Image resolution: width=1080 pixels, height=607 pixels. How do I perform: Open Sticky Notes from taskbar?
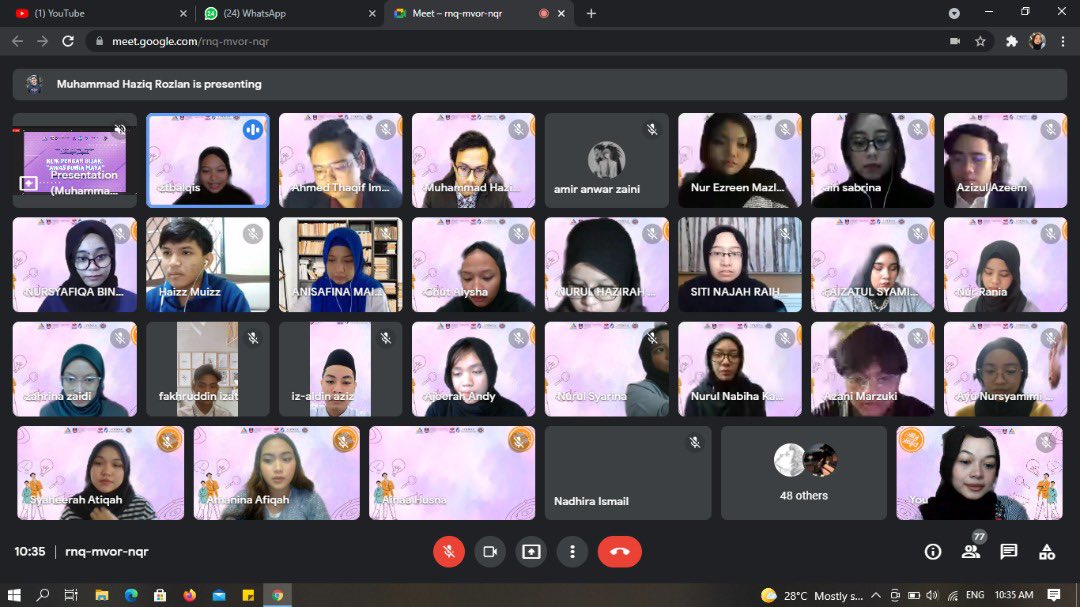(x=248, y=595)
